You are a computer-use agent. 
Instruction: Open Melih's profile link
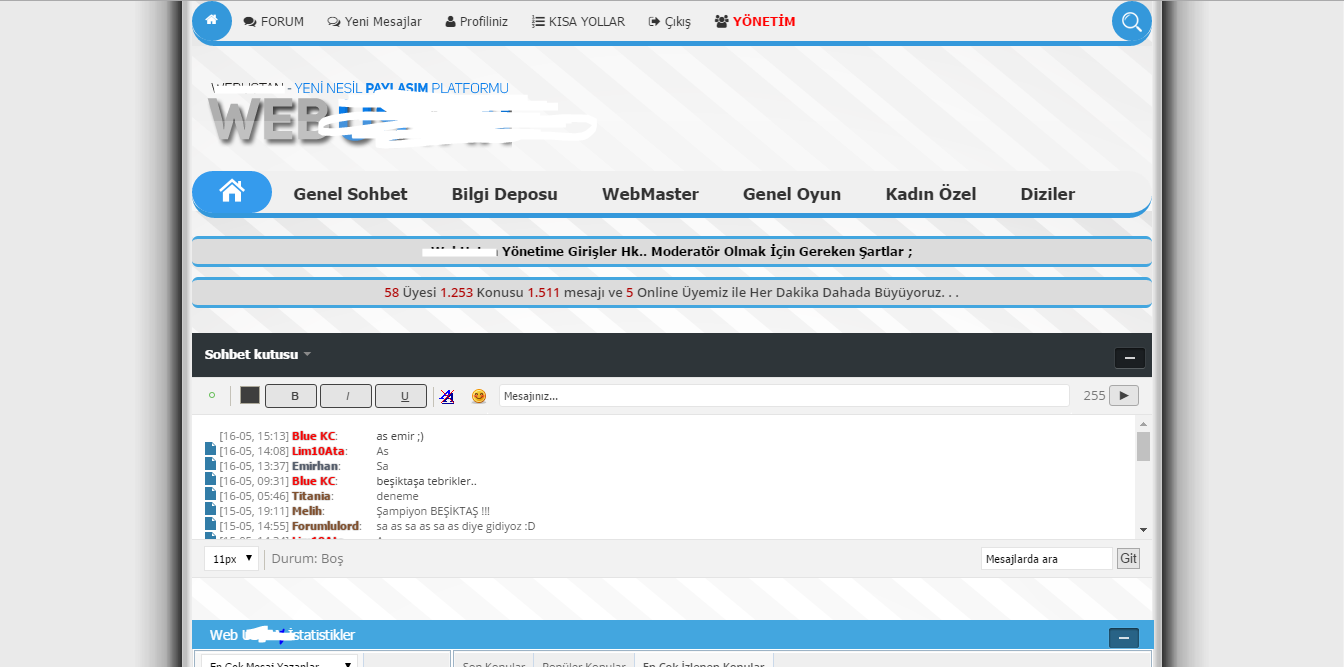pyautogui.click(x=307, y=511)
